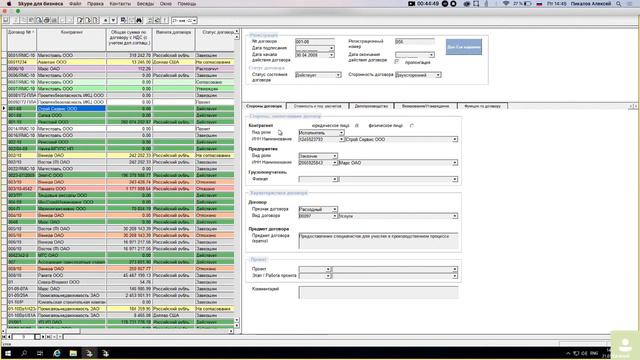Switch to the Функции по договору tab
The image size is (640, 360).
tap(482, 106)
